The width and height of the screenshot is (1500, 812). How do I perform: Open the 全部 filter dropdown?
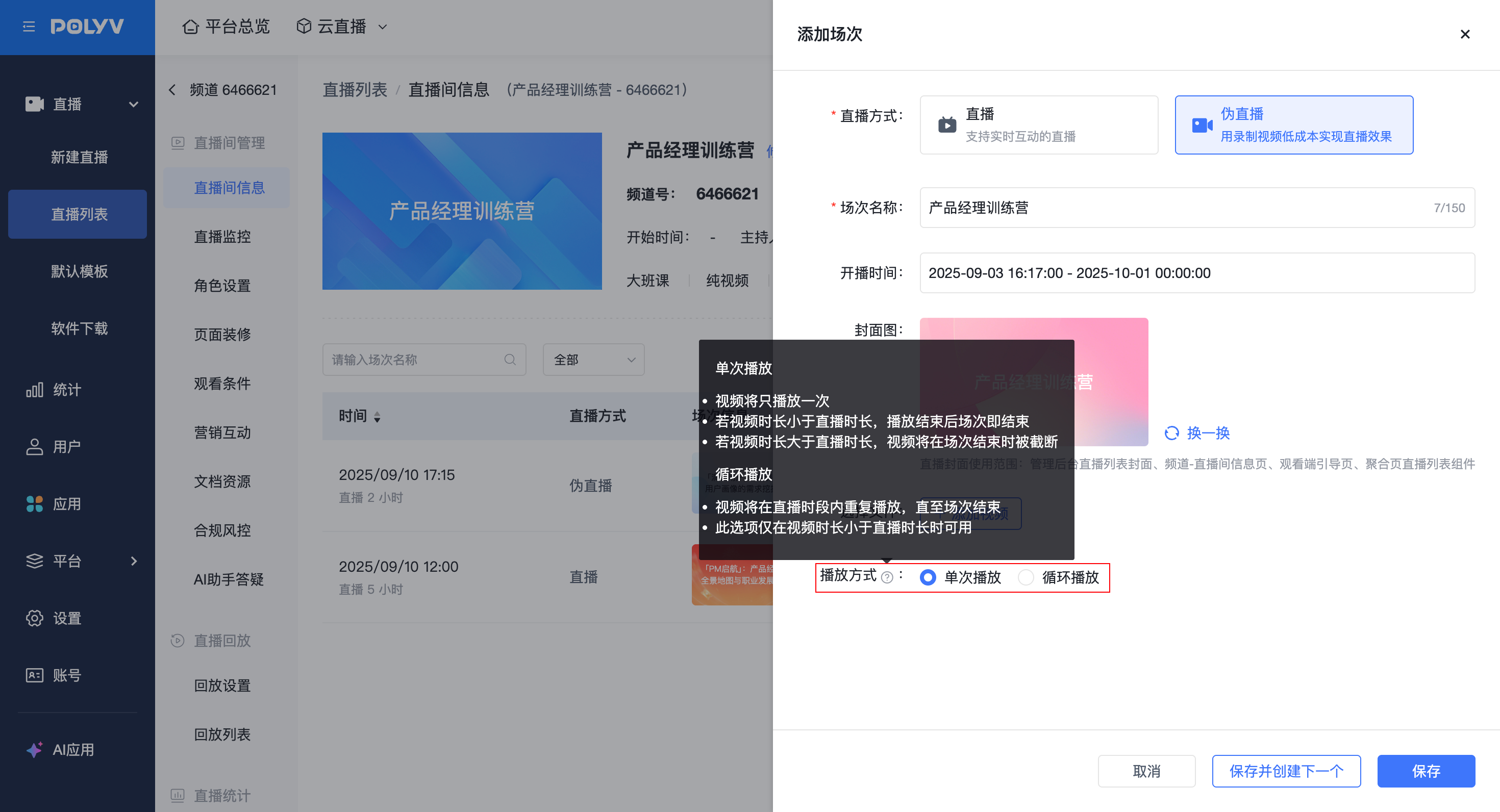click(593, 360)
